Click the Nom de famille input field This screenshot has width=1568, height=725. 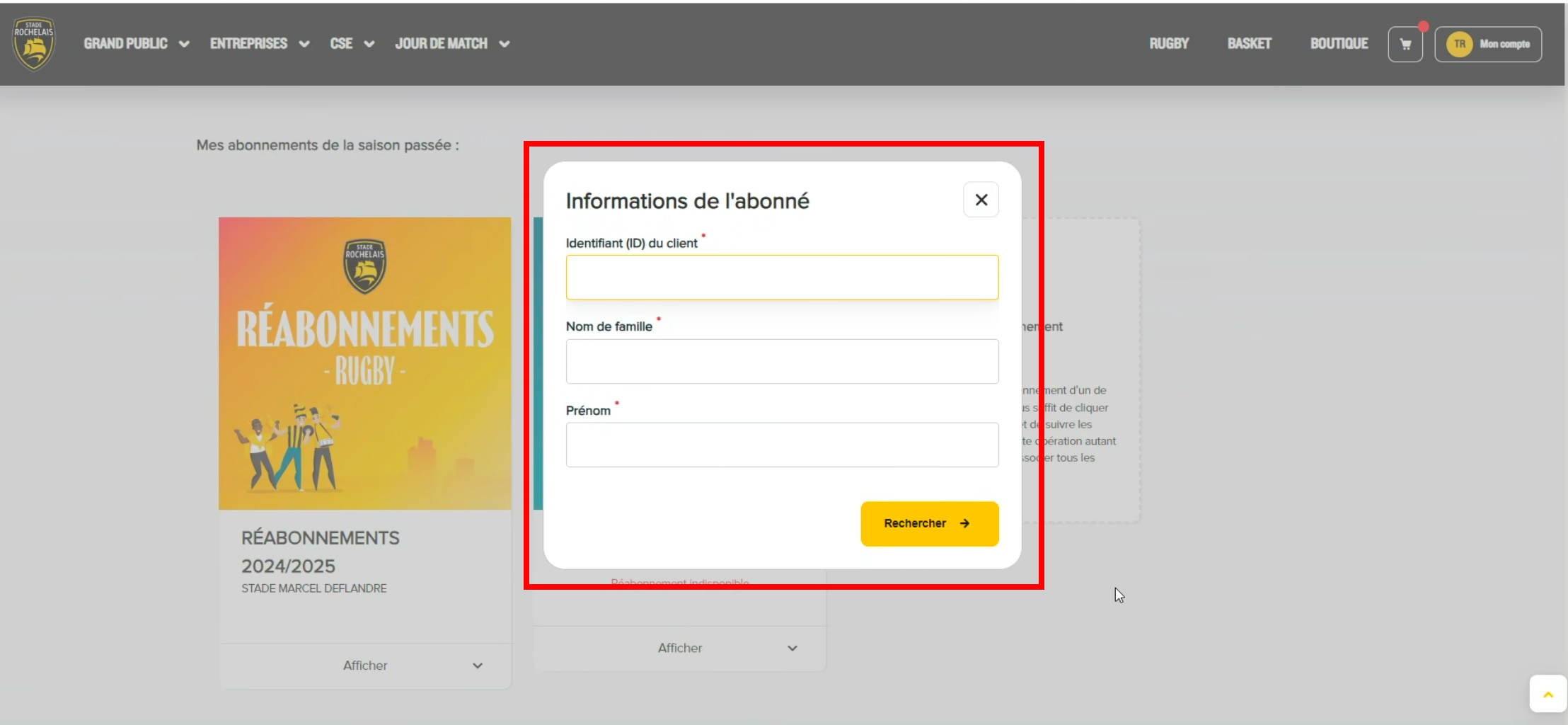782,361
